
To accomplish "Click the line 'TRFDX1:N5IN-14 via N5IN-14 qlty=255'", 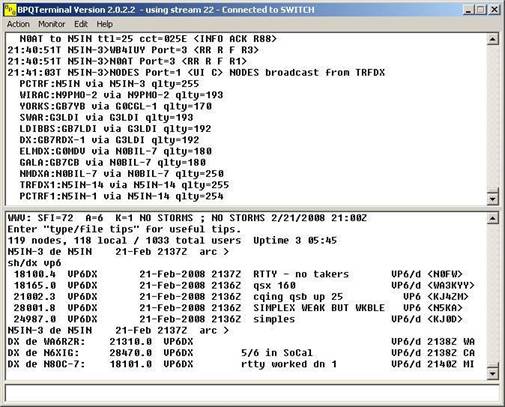I will (x=124, y=185).
